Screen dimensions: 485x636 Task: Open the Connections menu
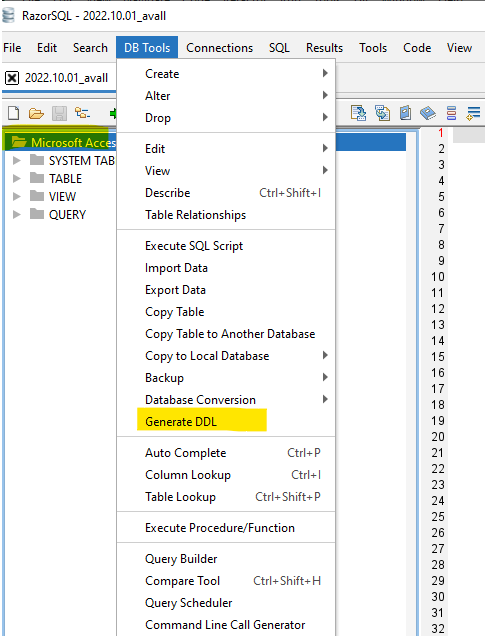(219, 47)
